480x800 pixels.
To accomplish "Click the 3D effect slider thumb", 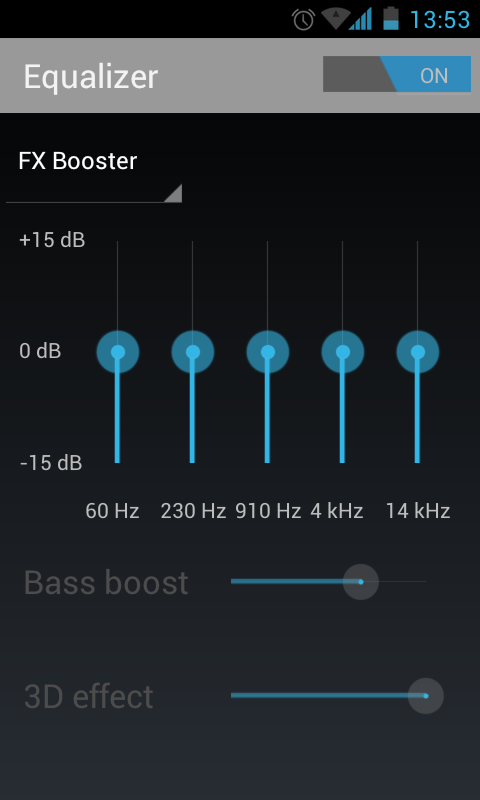I will [426, 695].
